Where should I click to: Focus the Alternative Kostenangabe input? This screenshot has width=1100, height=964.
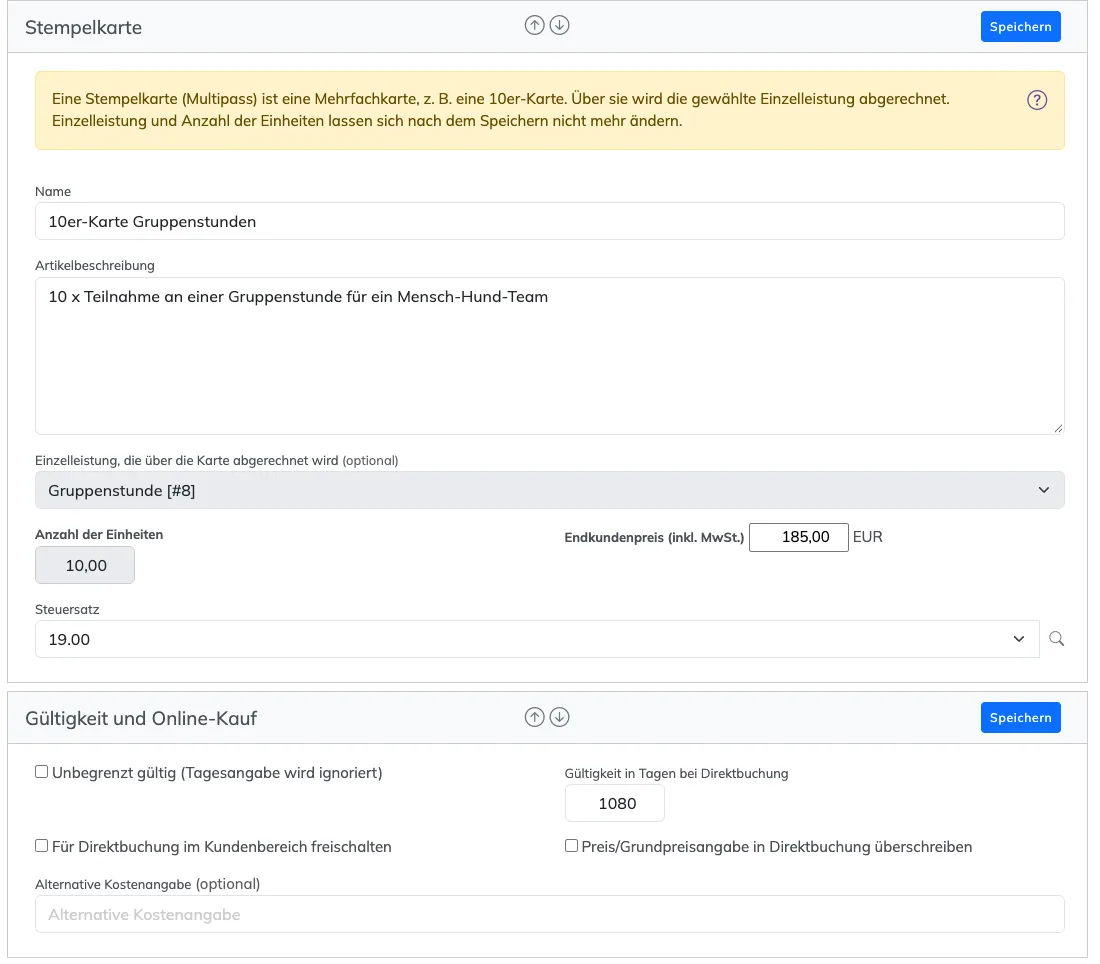point(549,914)
